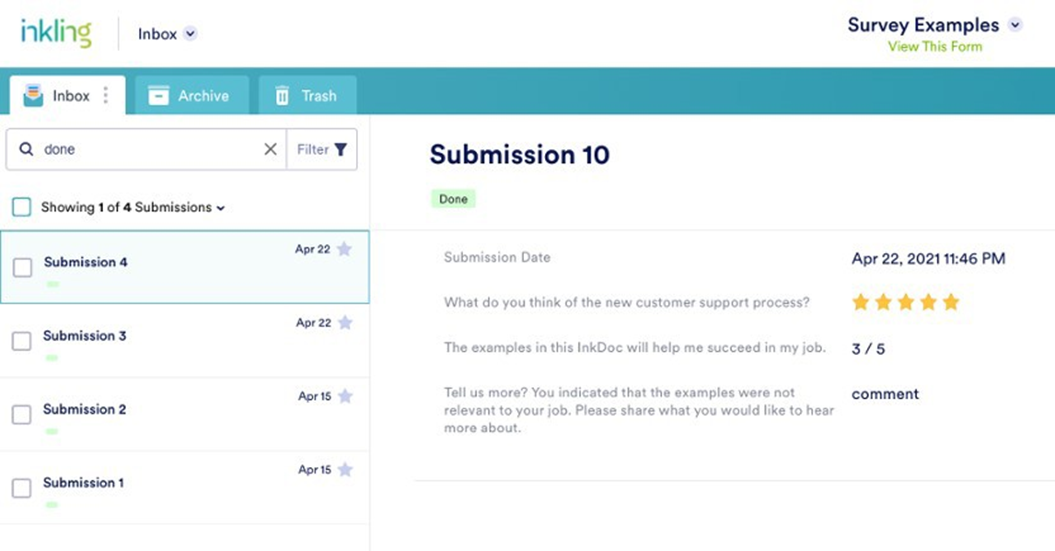Click the green Done status label
The image size is (1055, 551).
pos(453,199)
